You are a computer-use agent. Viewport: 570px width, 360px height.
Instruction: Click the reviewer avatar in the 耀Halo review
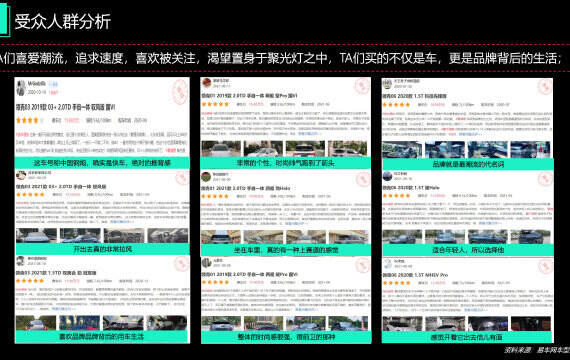click(x=387, y=176)
